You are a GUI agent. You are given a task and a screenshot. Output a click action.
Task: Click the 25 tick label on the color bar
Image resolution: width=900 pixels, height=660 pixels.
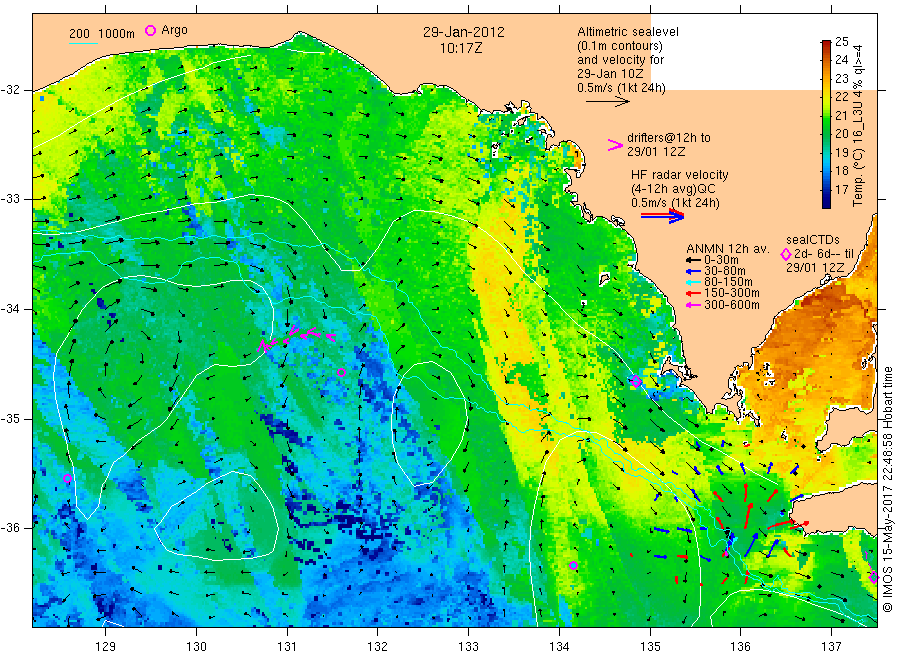tap(841, 41)
